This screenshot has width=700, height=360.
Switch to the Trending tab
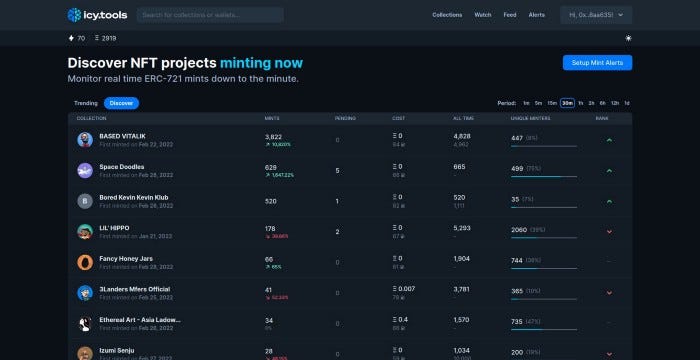[86, 103]
